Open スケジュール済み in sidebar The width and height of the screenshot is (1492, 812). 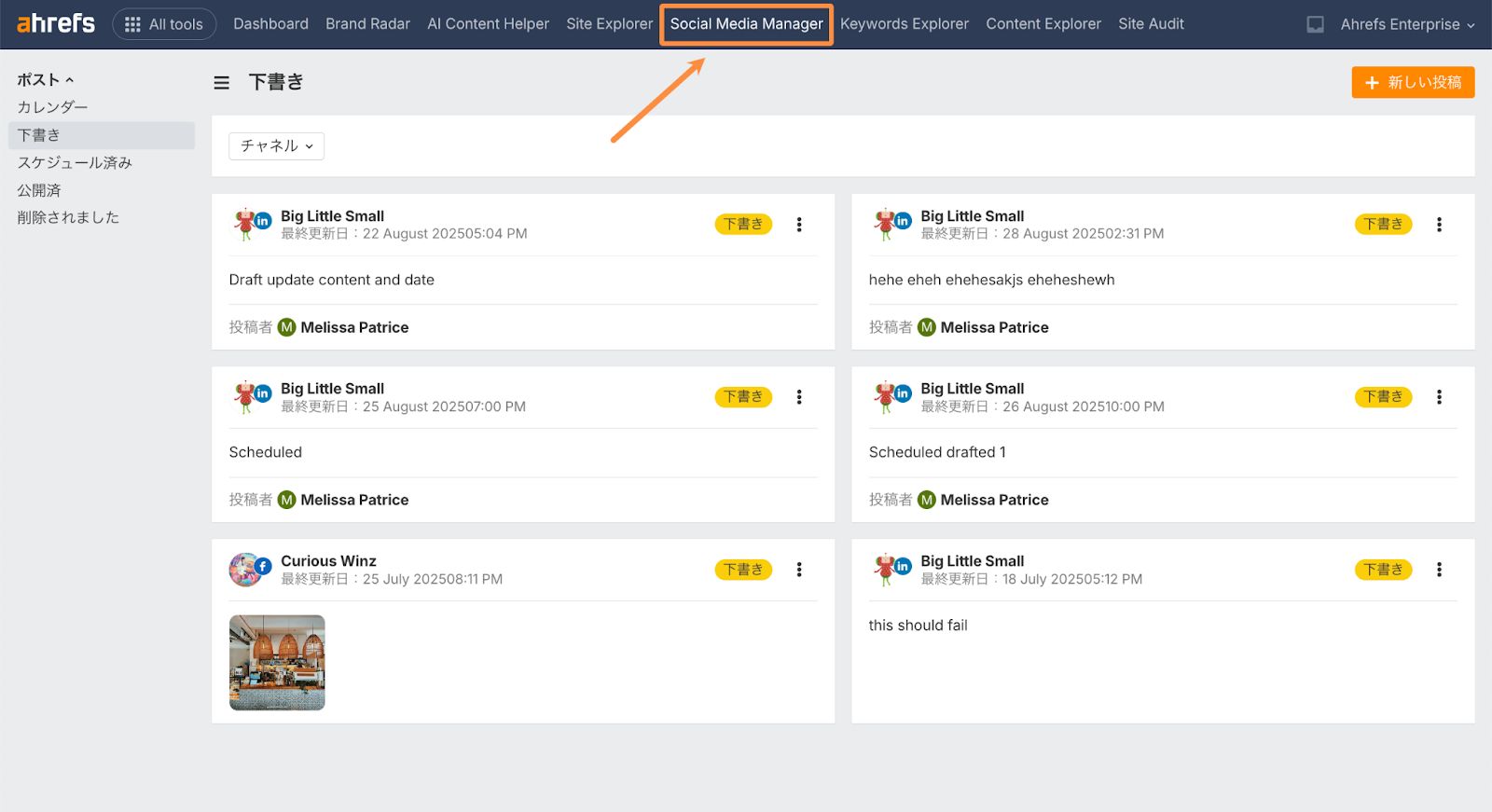pyautogui.click(x=75, y=162)
